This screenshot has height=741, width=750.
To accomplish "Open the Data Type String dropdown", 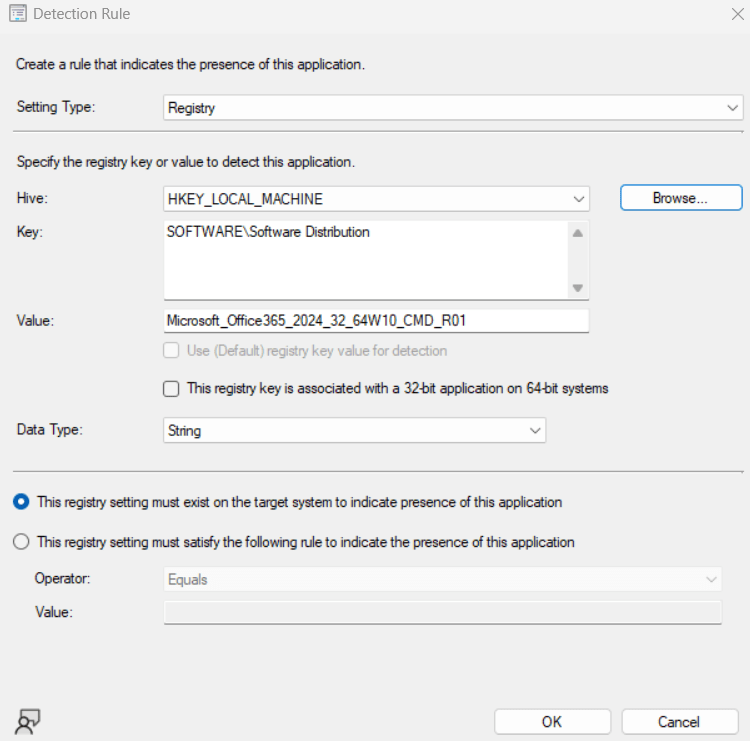I will coord(355,431).
